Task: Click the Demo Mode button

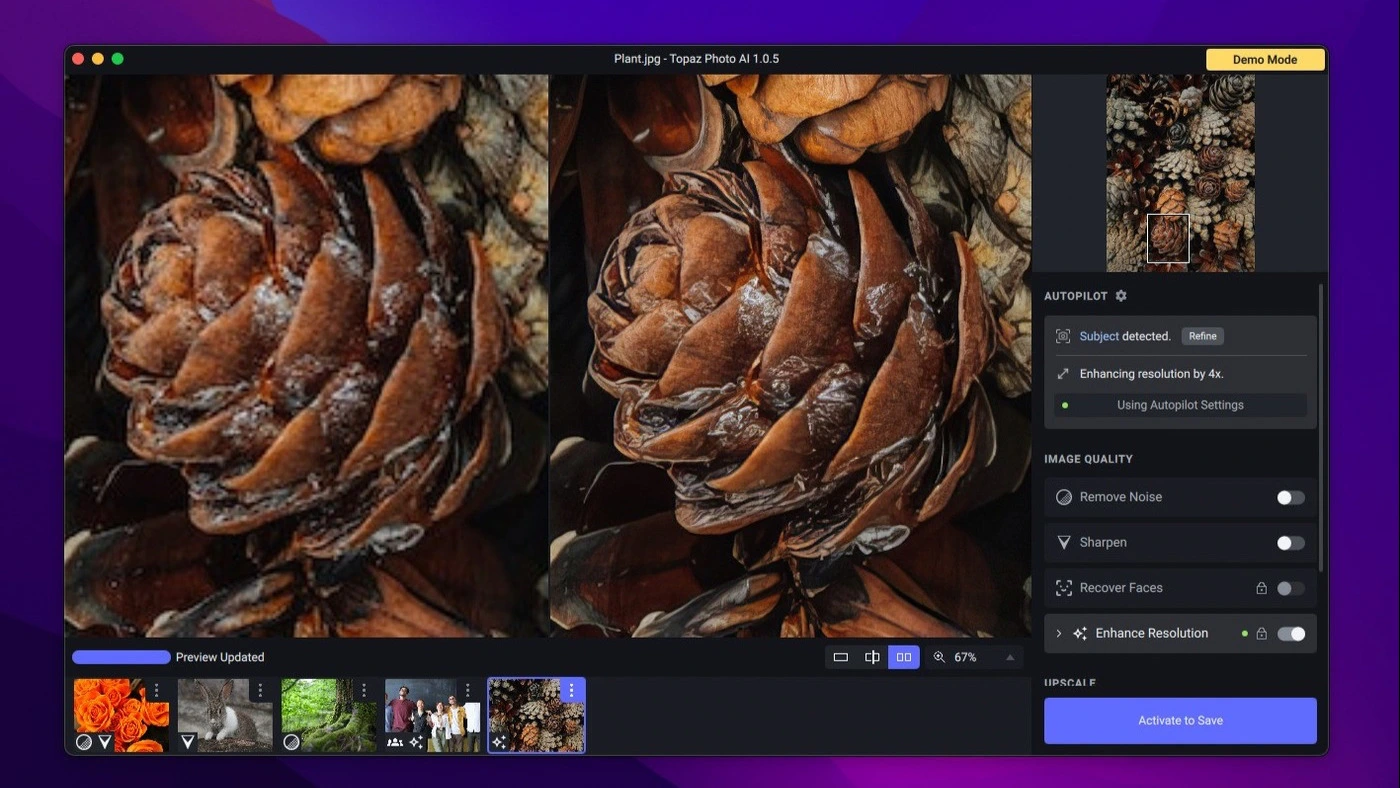Action: 1265,59
